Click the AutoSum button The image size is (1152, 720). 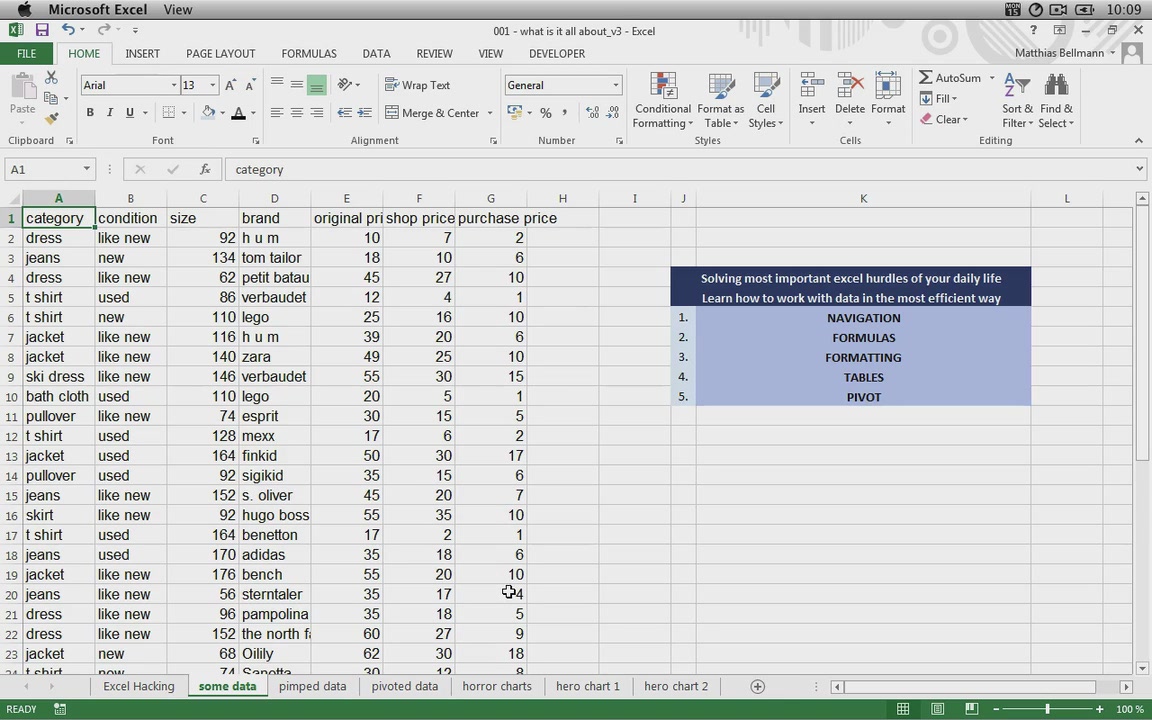click(x=950, y=77)
